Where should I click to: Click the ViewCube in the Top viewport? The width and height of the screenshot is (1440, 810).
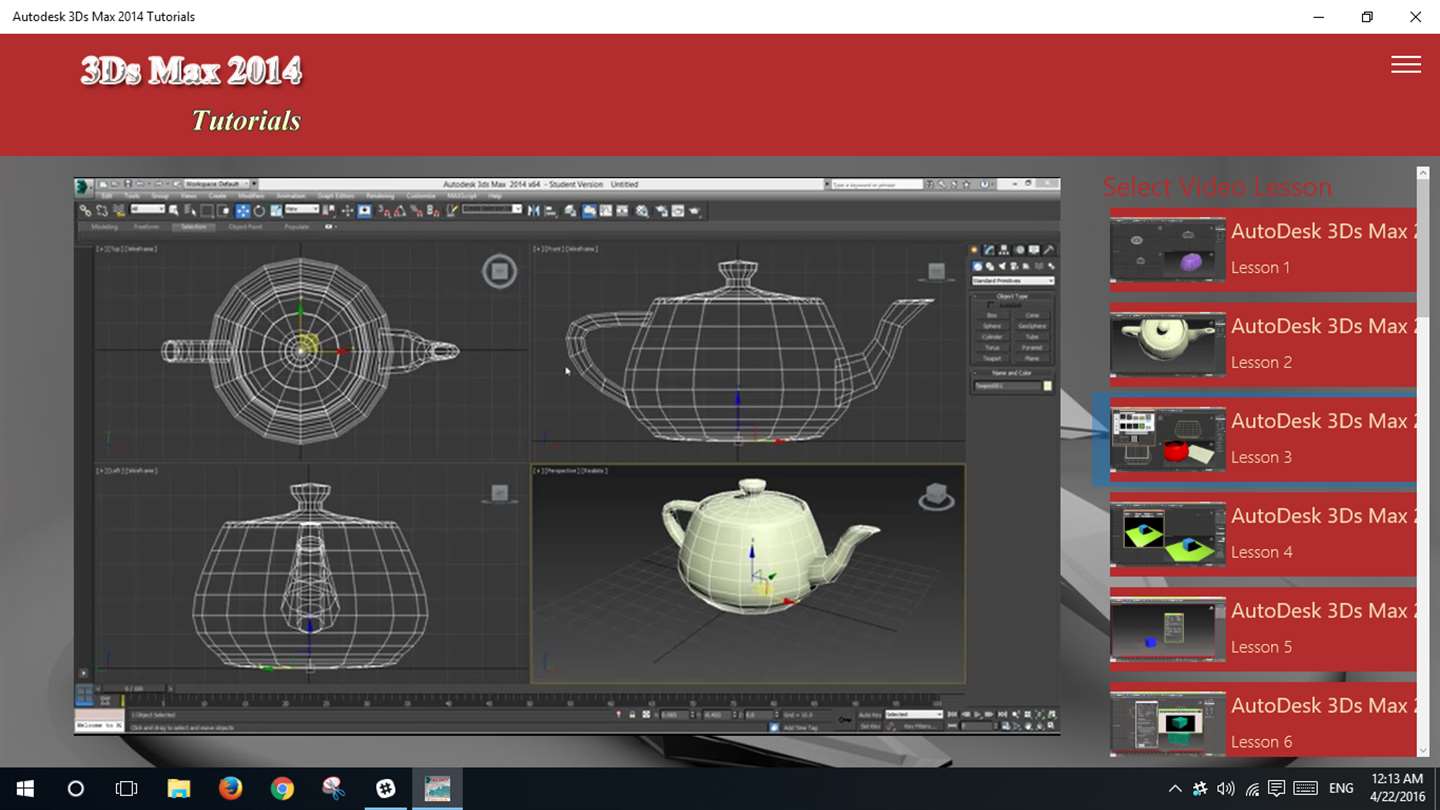point(500,271)
